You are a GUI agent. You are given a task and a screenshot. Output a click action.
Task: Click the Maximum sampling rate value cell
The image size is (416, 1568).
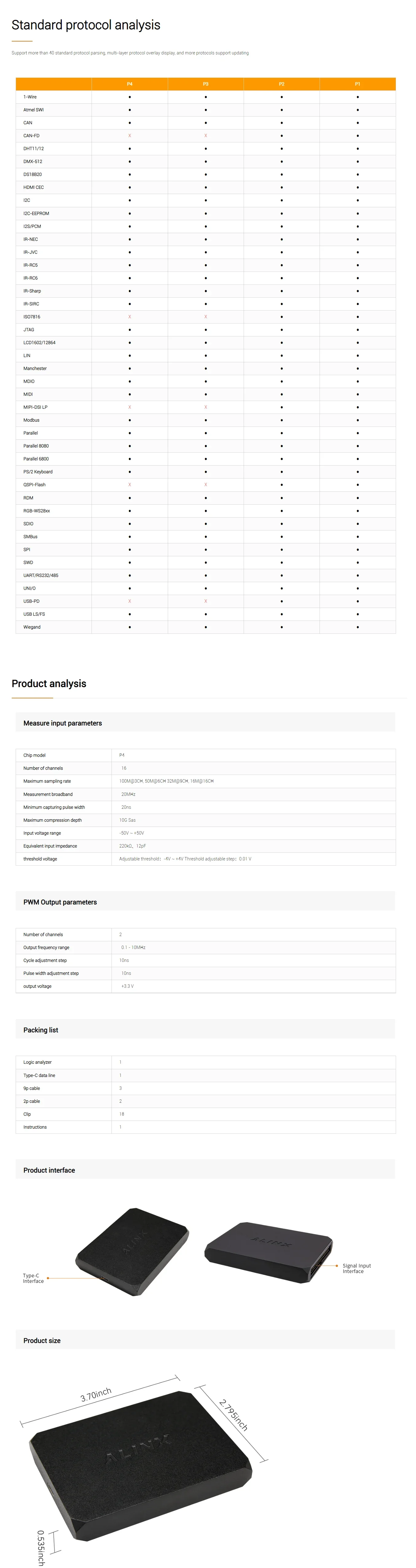(166, 781)
